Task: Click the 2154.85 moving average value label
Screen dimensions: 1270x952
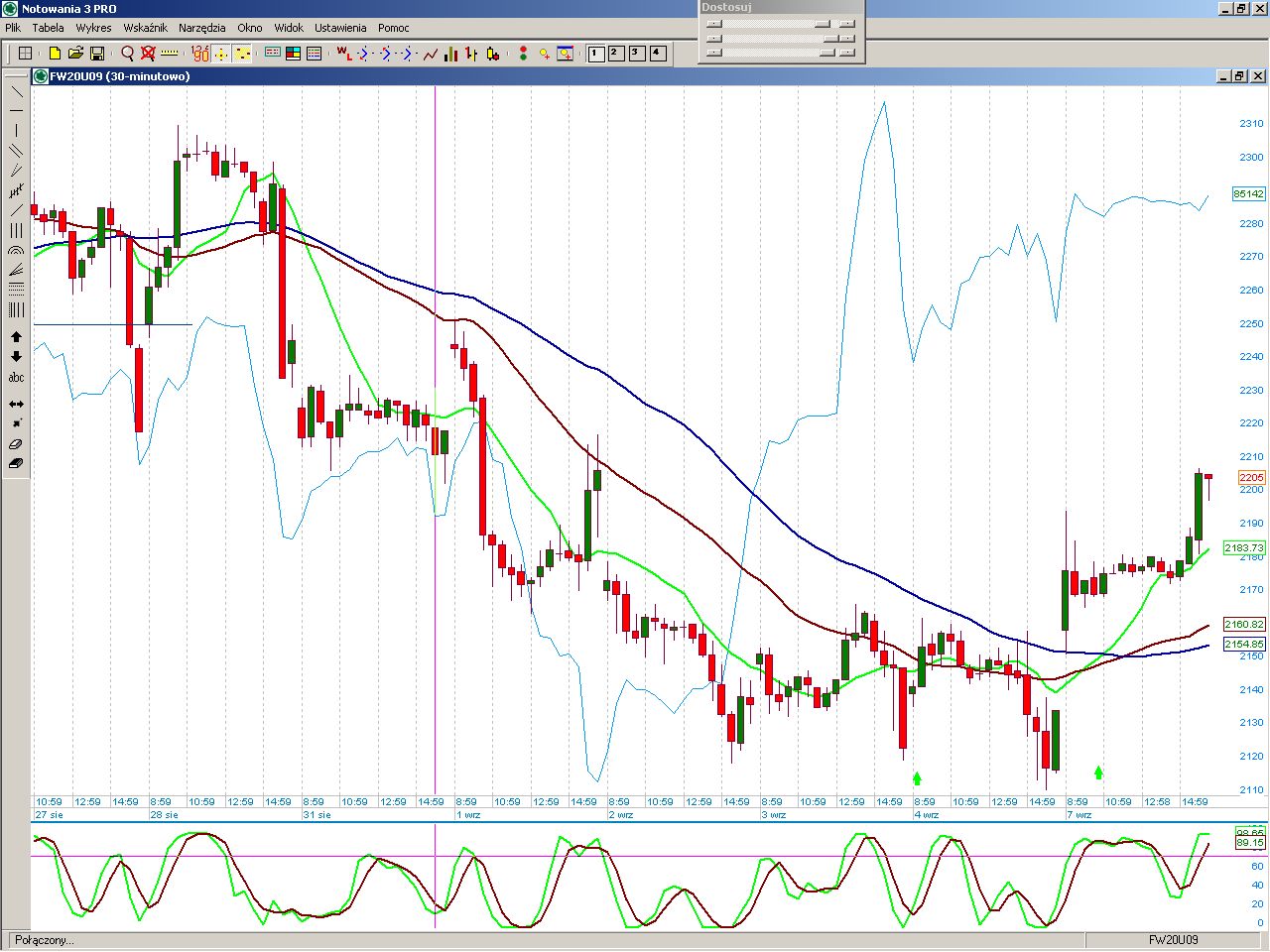Action: [1244, 644]
